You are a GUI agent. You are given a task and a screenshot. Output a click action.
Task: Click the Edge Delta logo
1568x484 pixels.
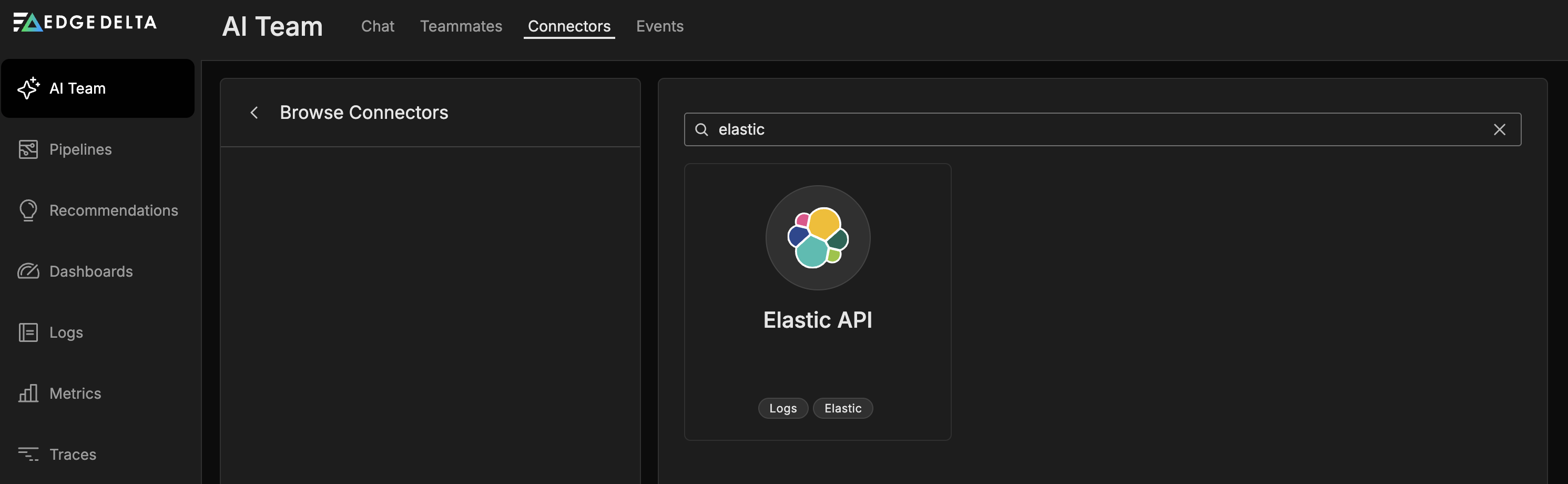coord(84,22)
